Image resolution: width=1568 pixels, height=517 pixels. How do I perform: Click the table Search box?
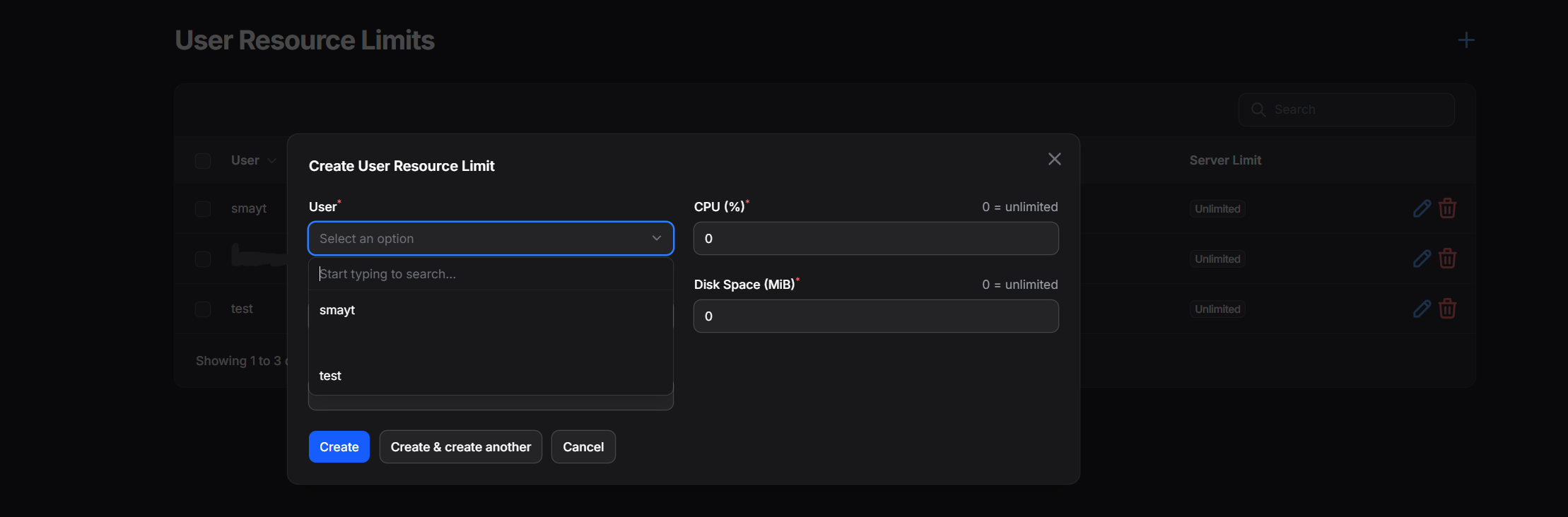coord(1346,109)
